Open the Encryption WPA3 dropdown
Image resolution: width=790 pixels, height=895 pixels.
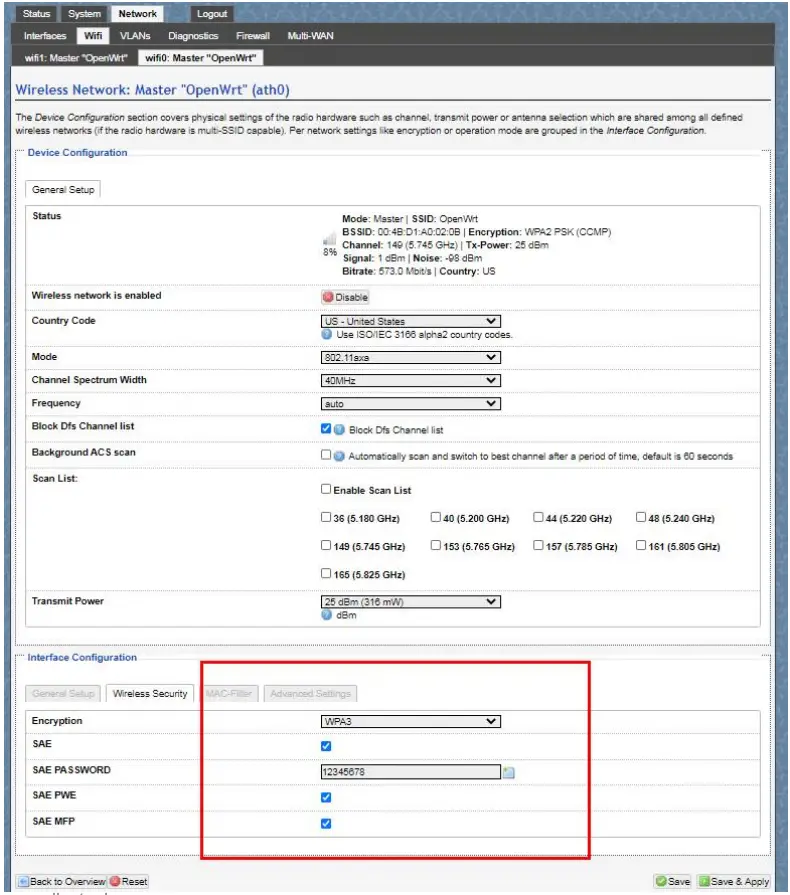409,721
